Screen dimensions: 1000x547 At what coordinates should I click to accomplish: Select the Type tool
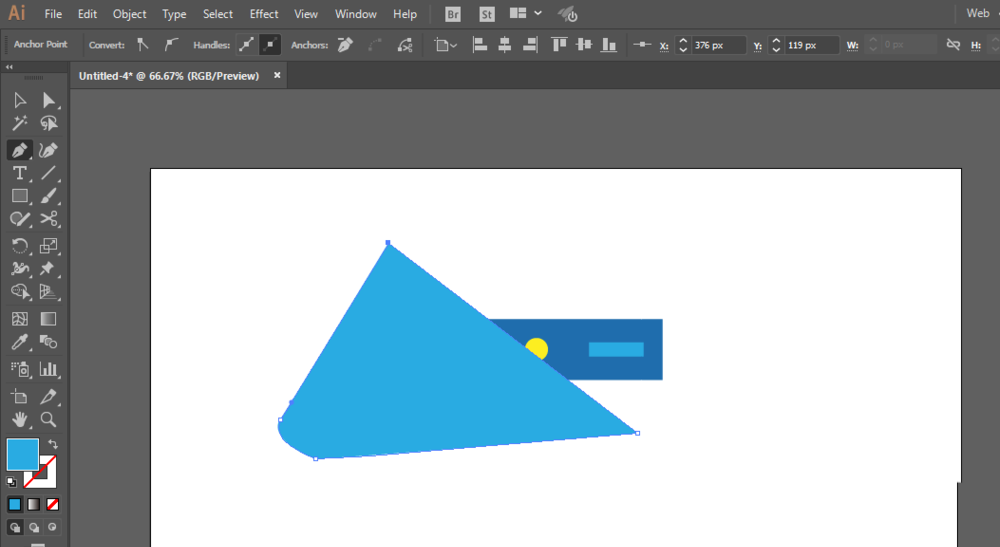19,173
